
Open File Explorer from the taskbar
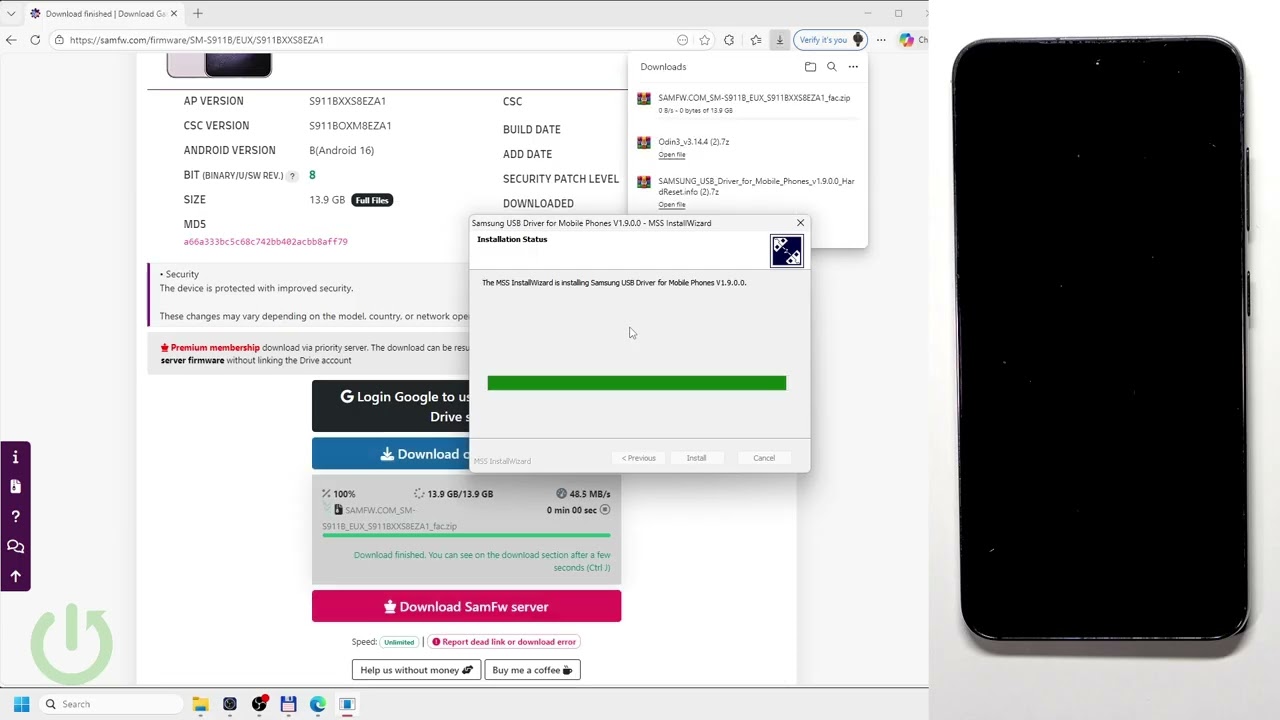[200, 704]
